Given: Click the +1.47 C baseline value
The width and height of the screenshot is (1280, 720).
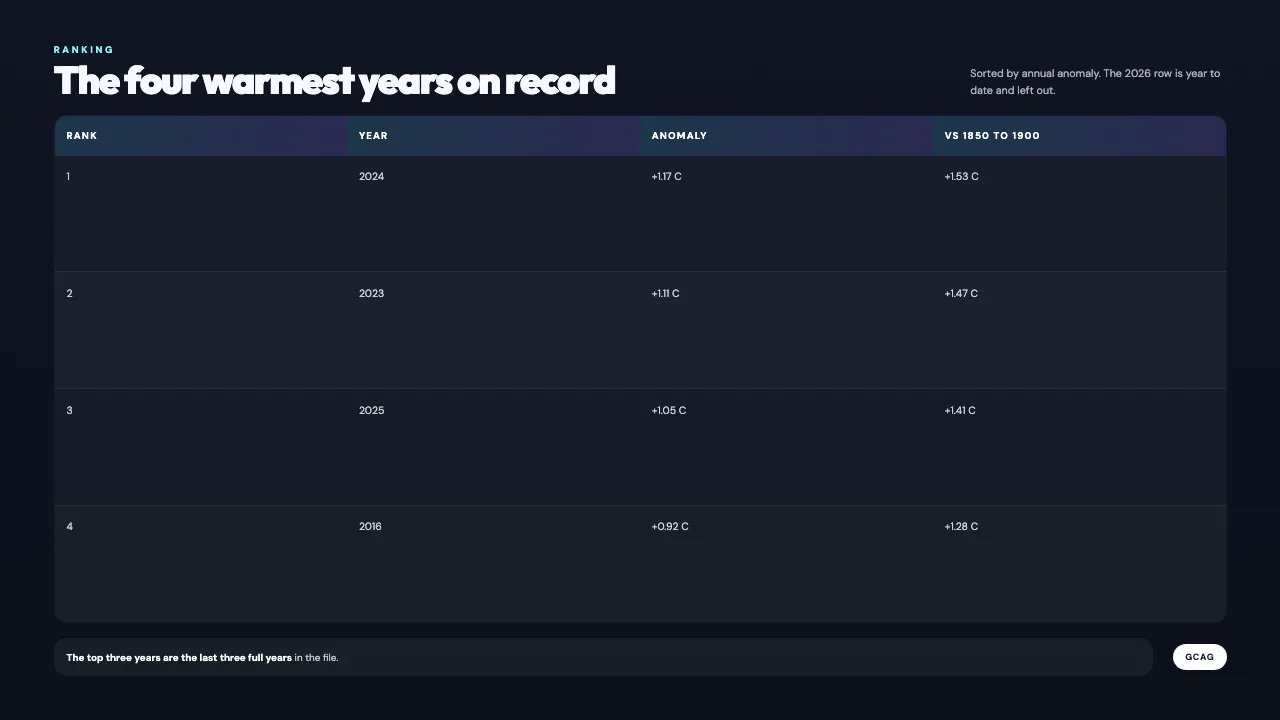Looking at the screenshot, I should (961, 294).
